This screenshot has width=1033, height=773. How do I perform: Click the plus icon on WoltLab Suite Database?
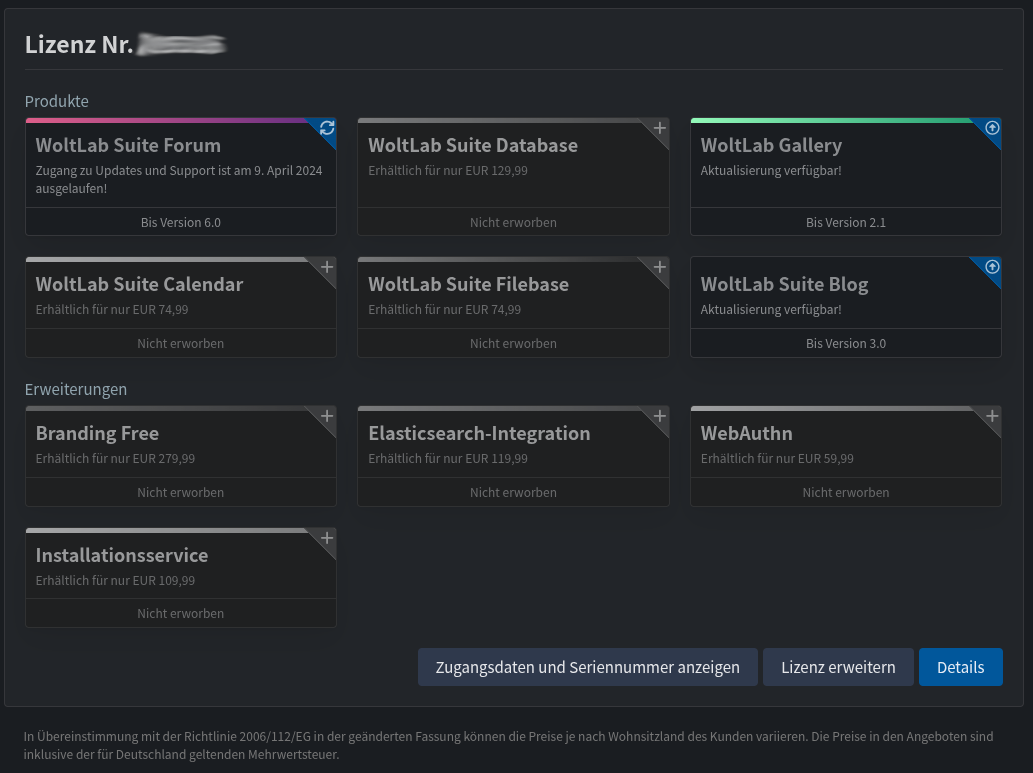tap(659, 128)
